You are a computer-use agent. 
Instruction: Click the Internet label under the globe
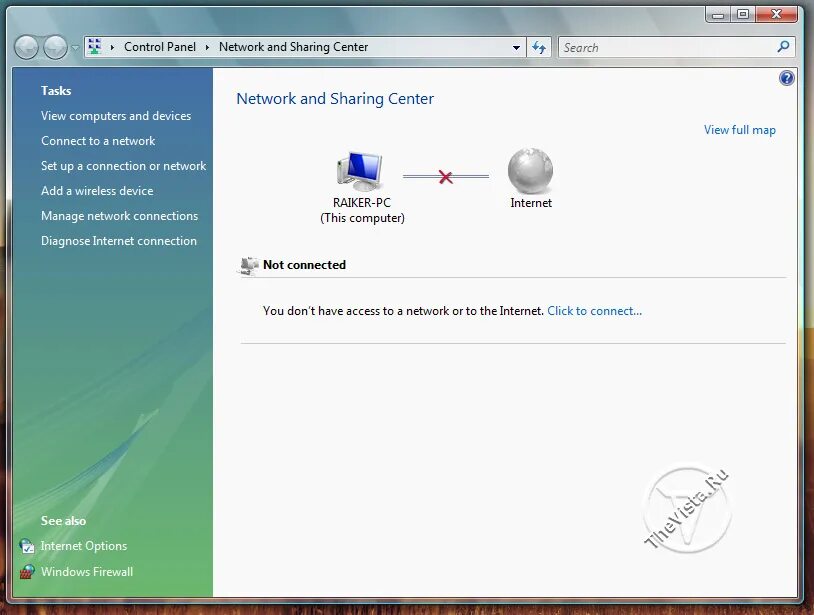pos(531,203)
